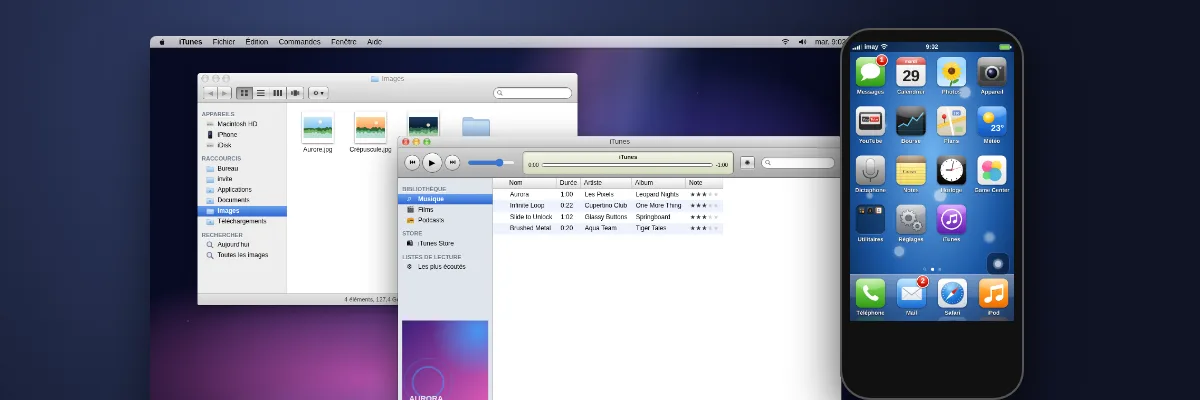Switch Finder to column view

coord(278,93)
